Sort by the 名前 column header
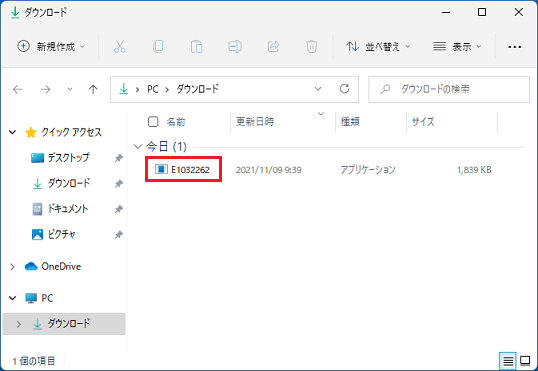Screen dimensions: 538x371 [176, 121]
